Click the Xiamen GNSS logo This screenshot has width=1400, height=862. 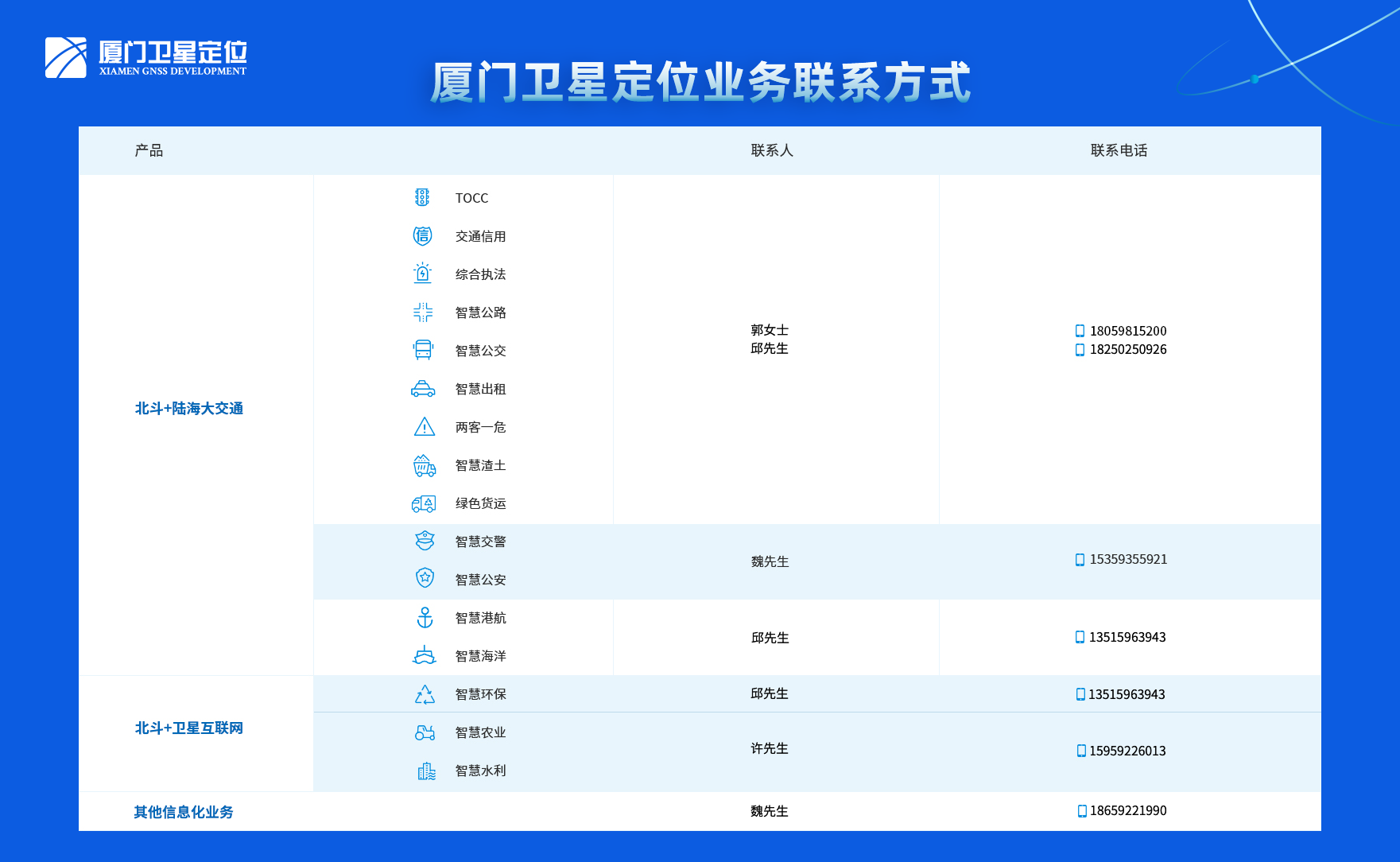click(x=145, y=56)
